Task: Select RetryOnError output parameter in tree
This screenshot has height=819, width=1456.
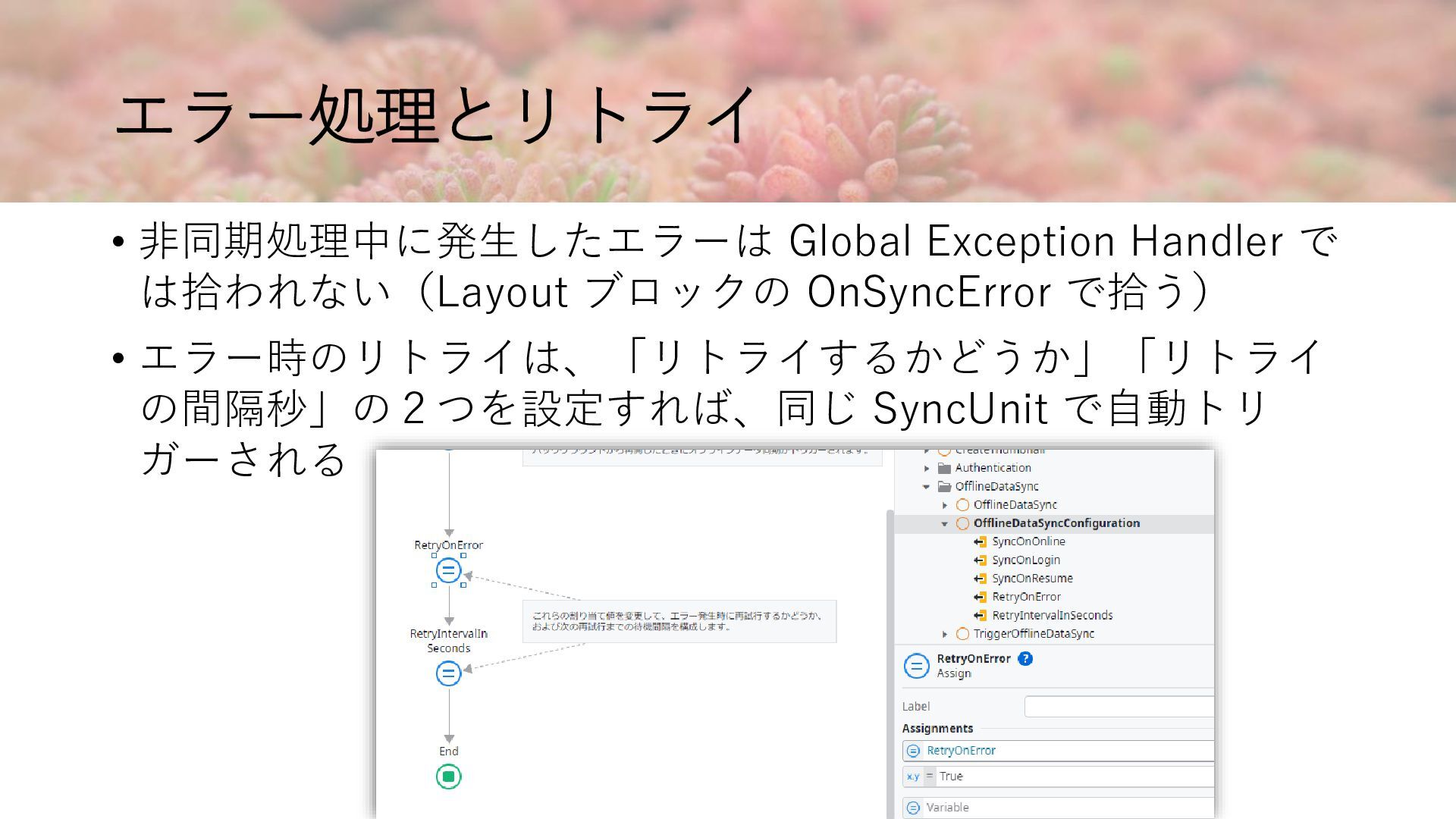Action: tap(1026, 597)
